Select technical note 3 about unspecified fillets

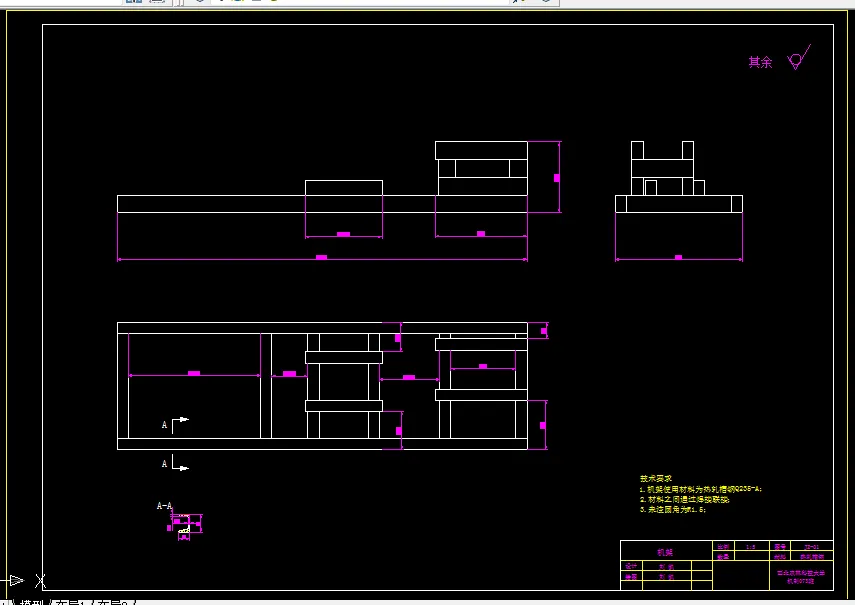click(673, 510)
